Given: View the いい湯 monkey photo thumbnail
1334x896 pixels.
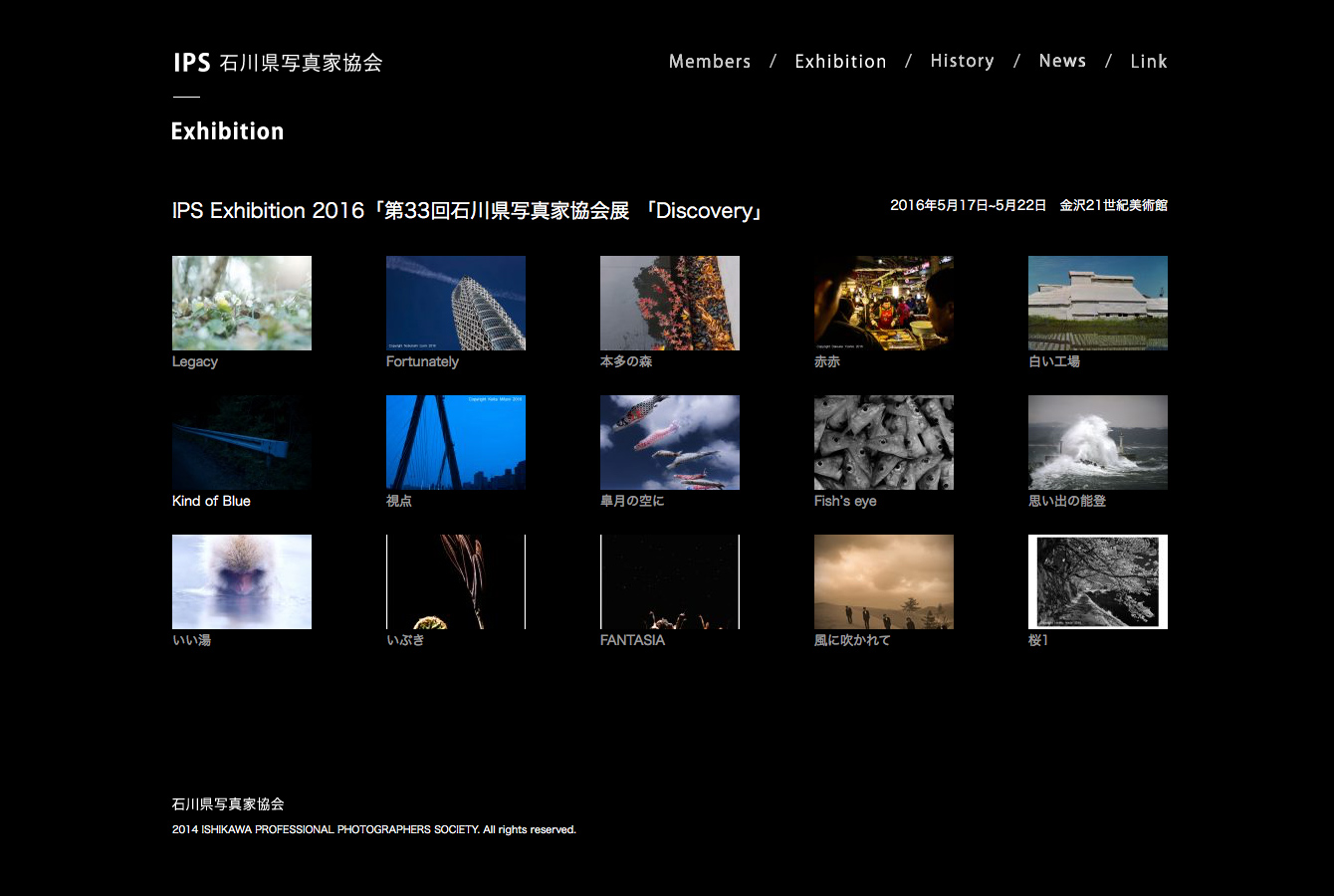Looking at the screenshot, I should 242,581.
